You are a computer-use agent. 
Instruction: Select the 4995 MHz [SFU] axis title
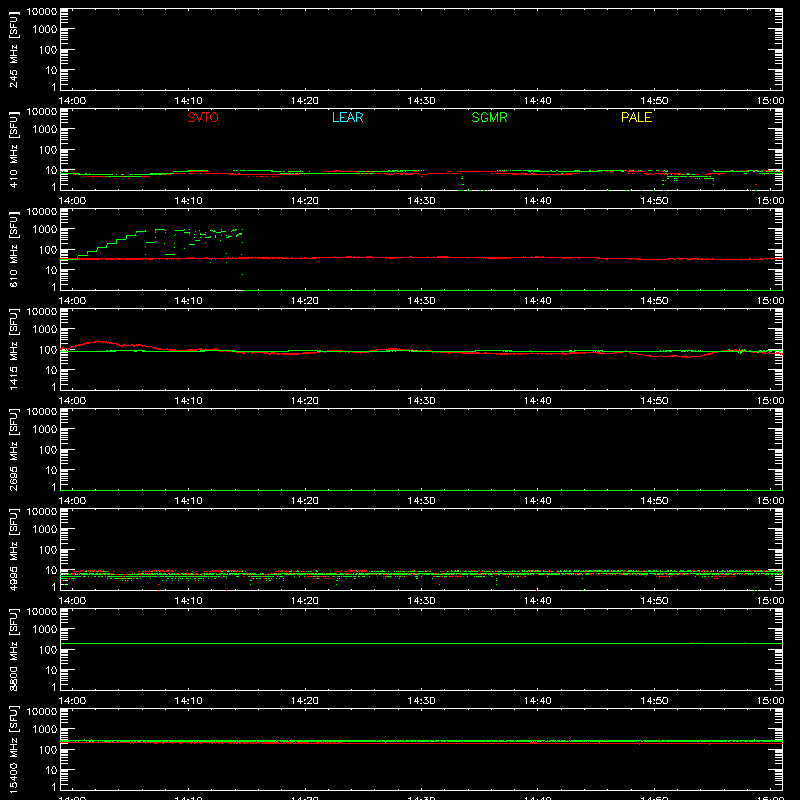[x=13, y=549]
